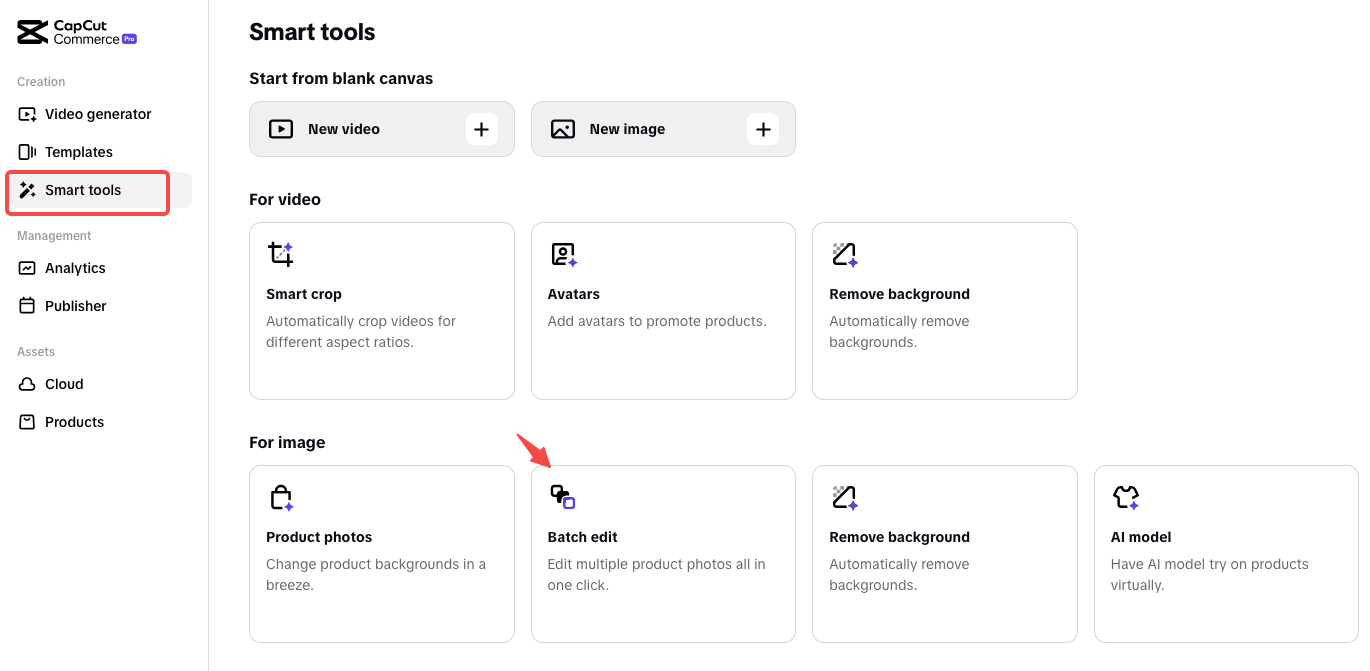Screen dimensions: 1370x671
Task: Click the 'For image' section heading
Action: 287,442
